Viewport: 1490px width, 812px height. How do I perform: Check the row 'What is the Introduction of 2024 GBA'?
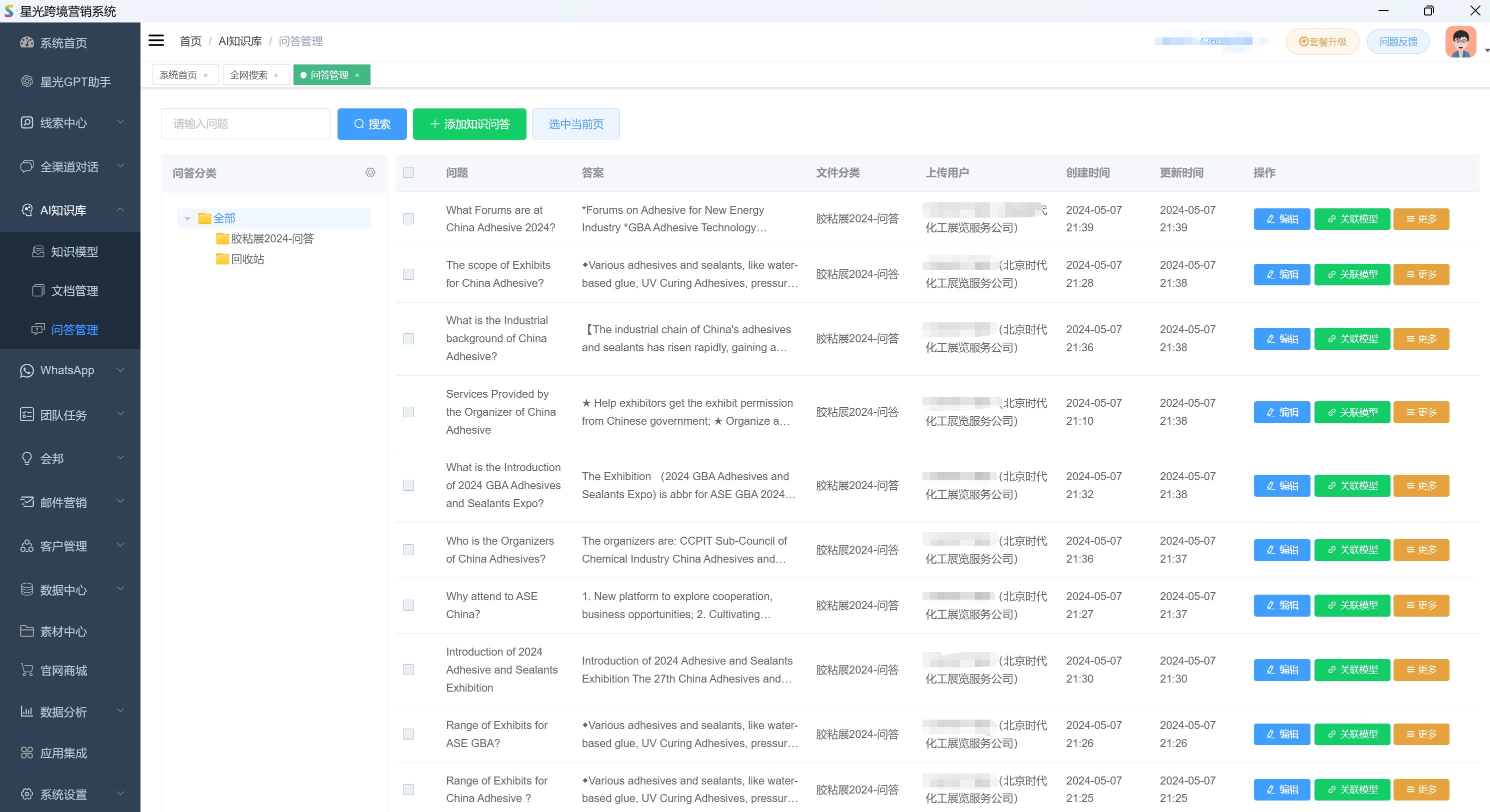(x=408, y=485)
